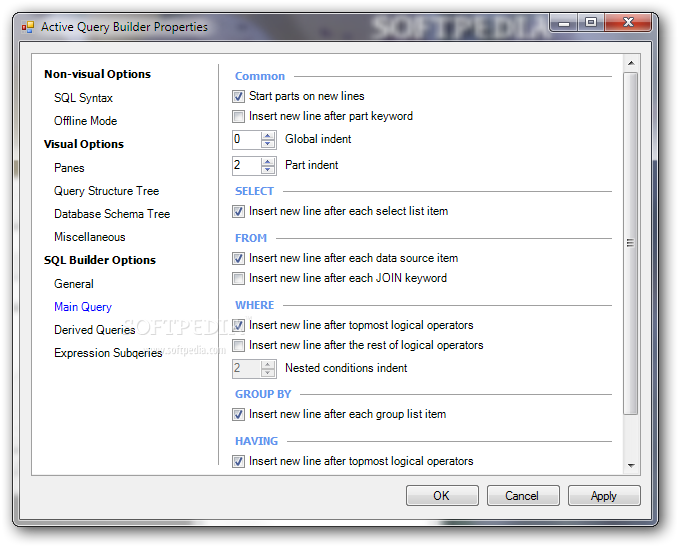The width and height of the screenshot is (679, 547).
Task: Open the SQL Syntax page
Action: pyautogui.click(x=83, y=98)
